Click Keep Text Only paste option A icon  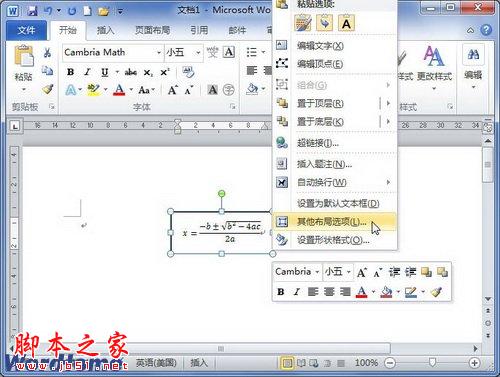pos(346,23)
